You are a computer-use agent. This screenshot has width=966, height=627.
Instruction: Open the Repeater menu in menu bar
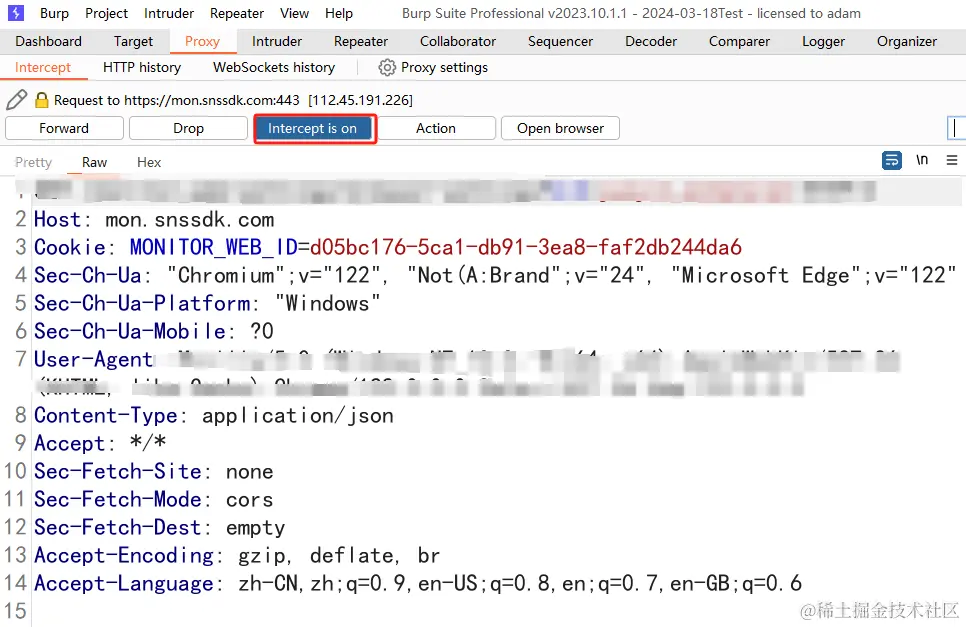click(x=237, y=13)
